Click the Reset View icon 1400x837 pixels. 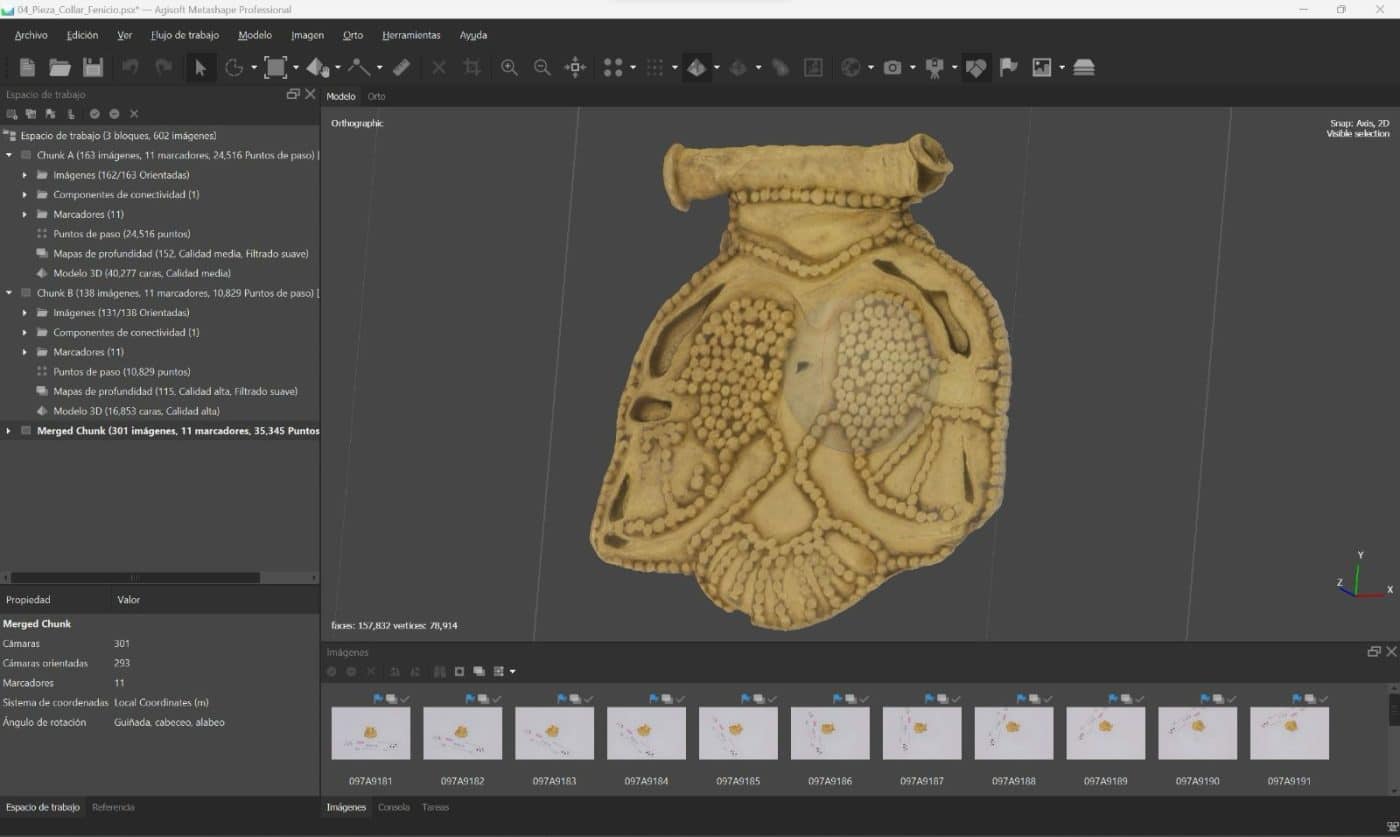[x=575, y=68]
